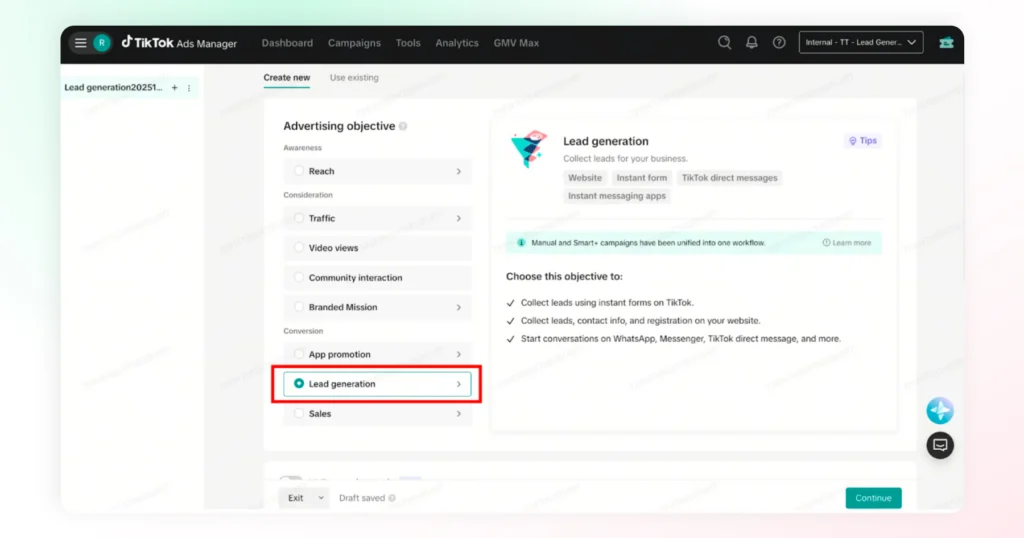Viewport: 1024px width, 538px height.
Task: Expand the Traffic row chevron
Action: (458, 218)
